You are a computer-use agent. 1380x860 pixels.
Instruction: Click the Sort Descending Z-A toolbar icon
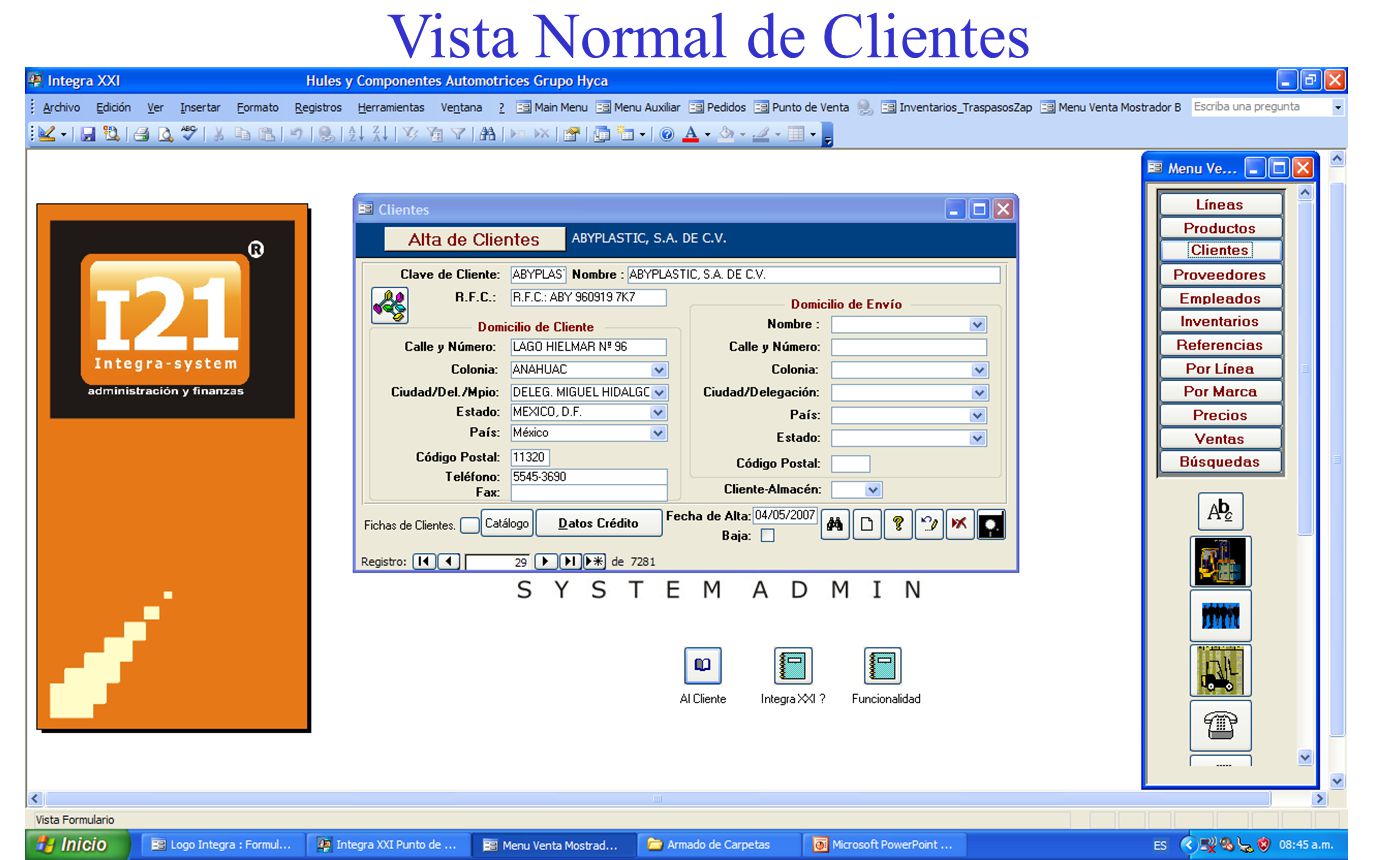point(380,133)
